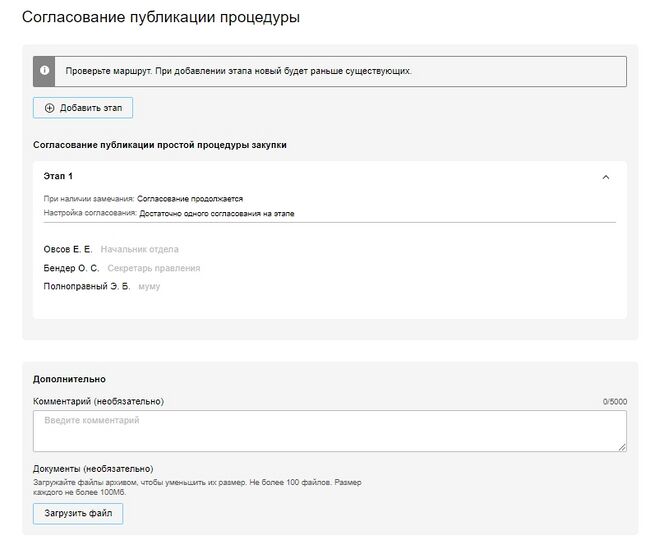
Task: Select approver Бендер О. С.
Action: 71,268
